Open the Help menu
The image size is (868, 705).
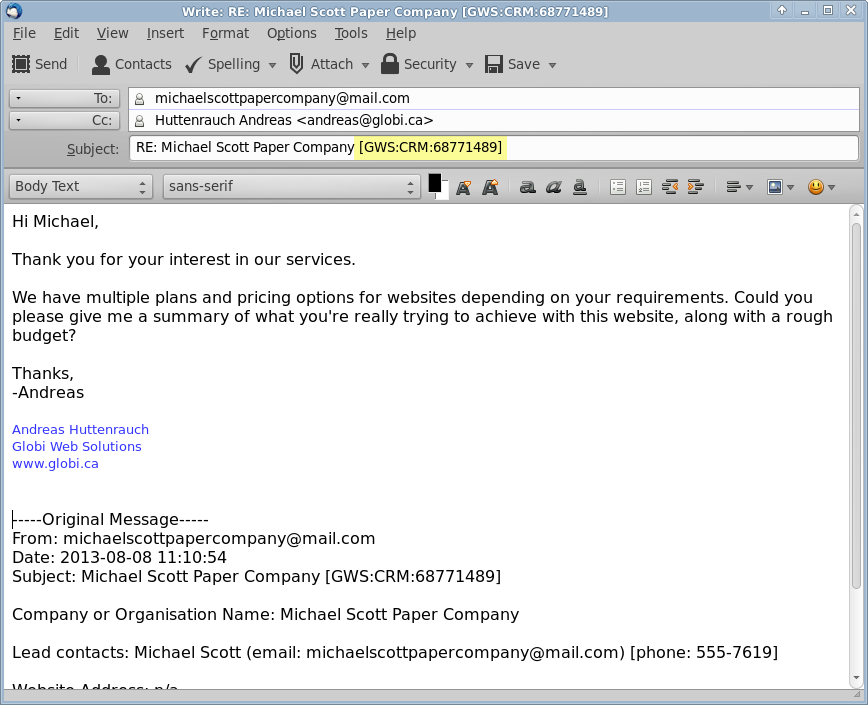tap(401, 33)
